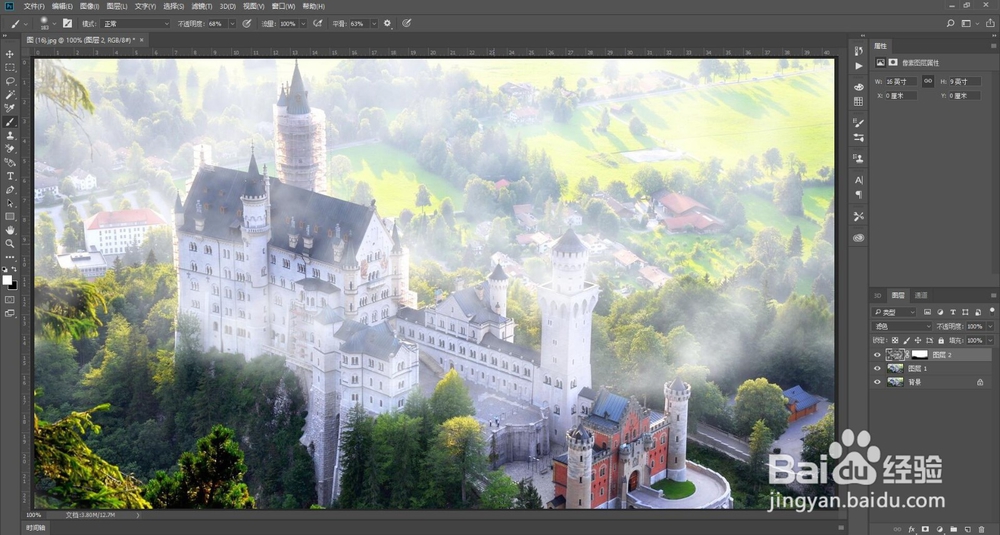Select the Rectangle shape tool
Image resolution: width=1000 pixels, height=535 pixels.
10,216
